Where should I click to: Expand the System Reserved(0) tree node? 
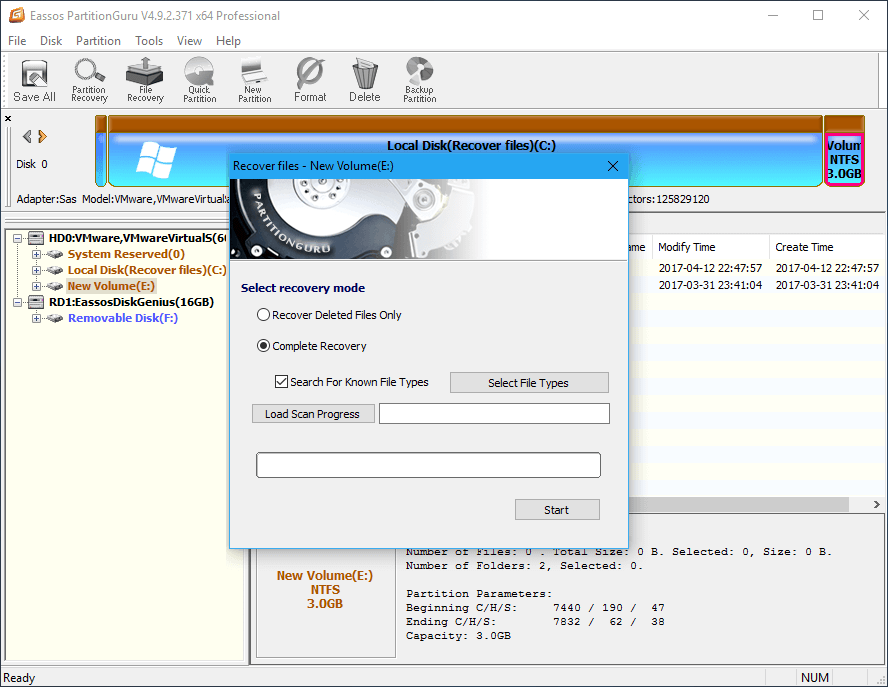(37, 254)
